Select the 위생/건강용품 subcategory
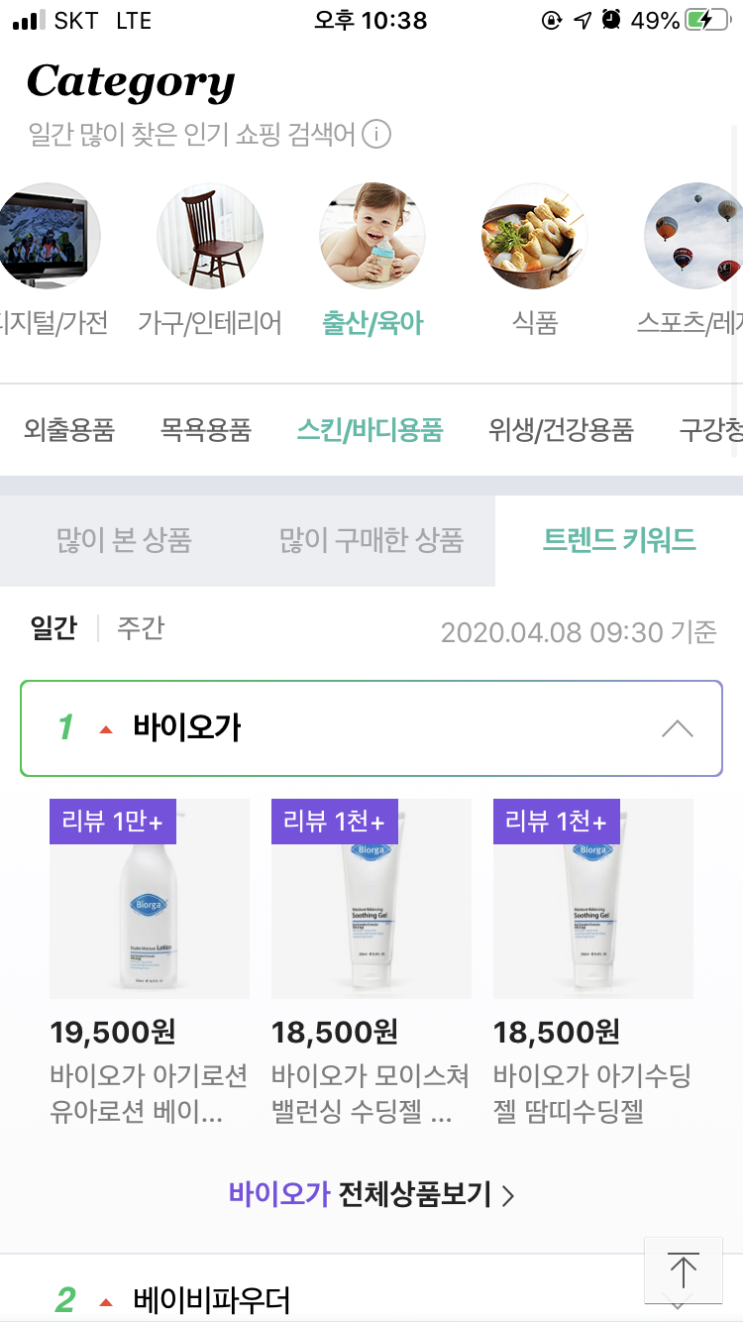 pyautogui.click(x=561, y=430)
